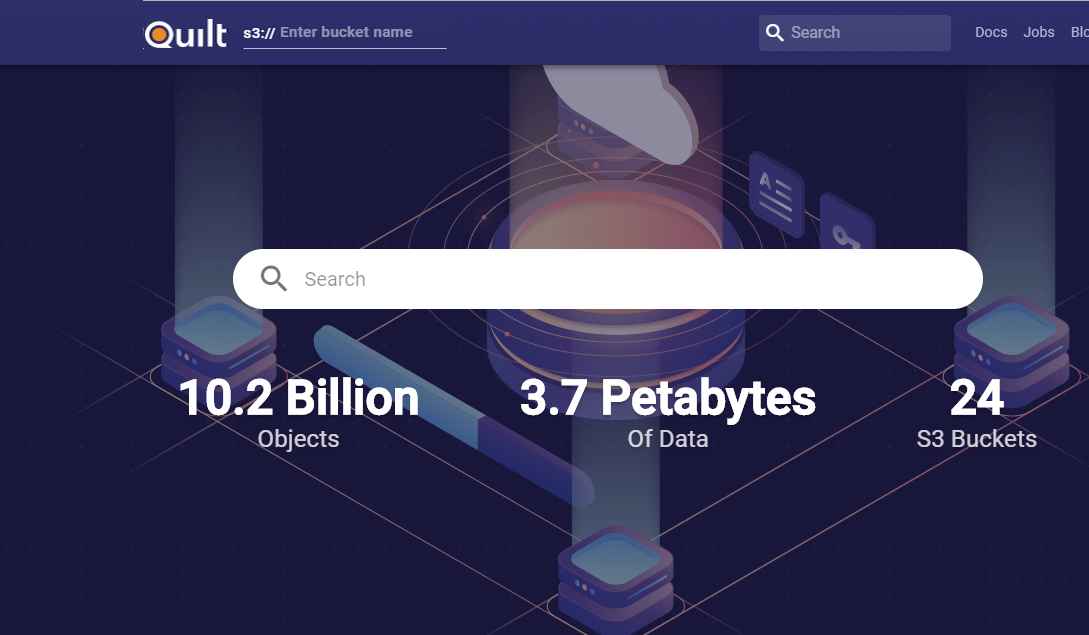
Task: Open the Jobs link in the navigation
Action: [1039, 32]
